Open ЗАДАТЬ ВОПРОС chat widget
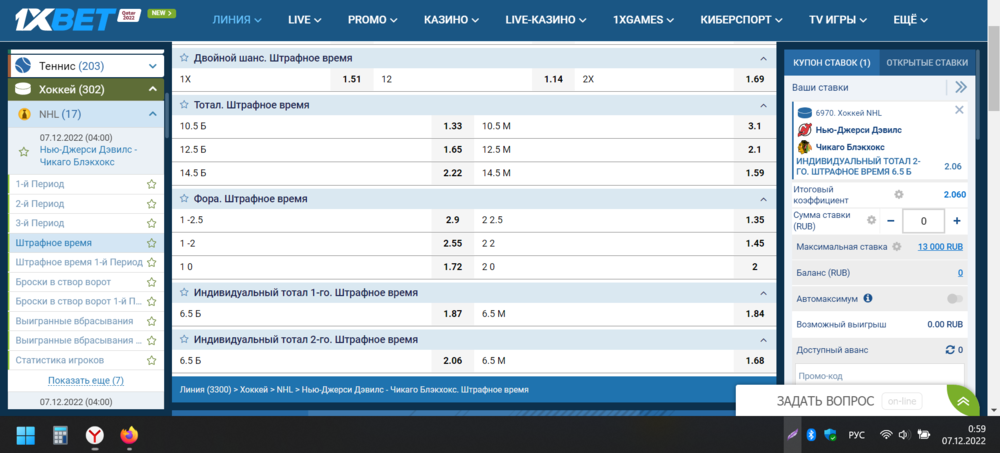 coord(827,401)
